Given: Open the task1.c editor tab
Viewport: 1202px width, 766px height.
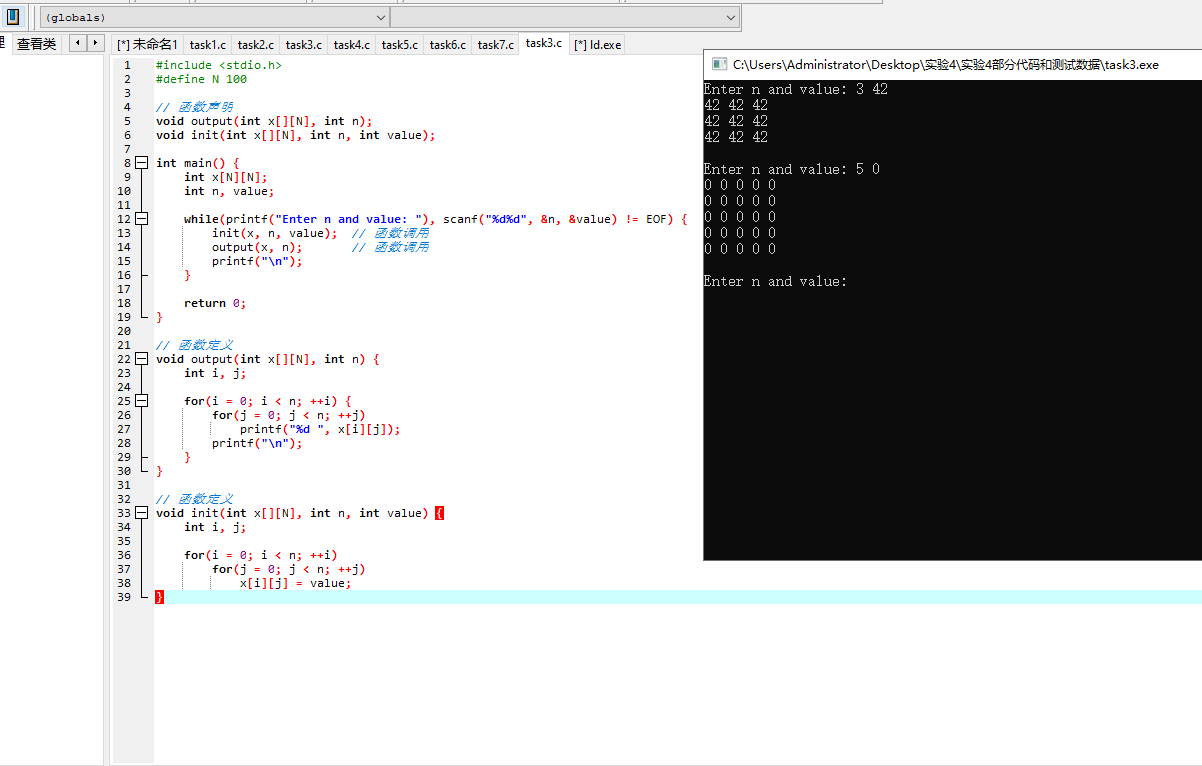Looking at the screenshot, I should point(208,45).
